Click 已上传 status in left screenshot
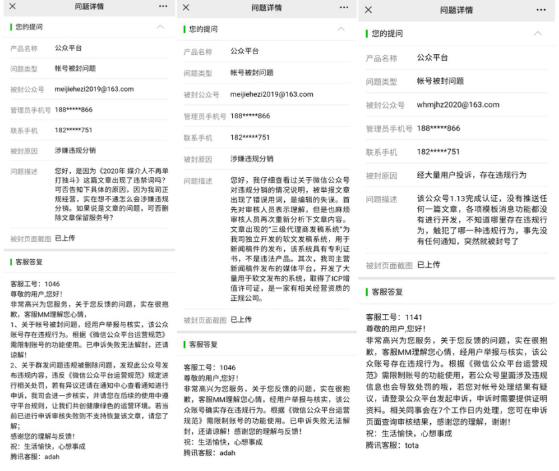Image resolution: width=559 pixels, height=471 pixels. coord(65,238)
